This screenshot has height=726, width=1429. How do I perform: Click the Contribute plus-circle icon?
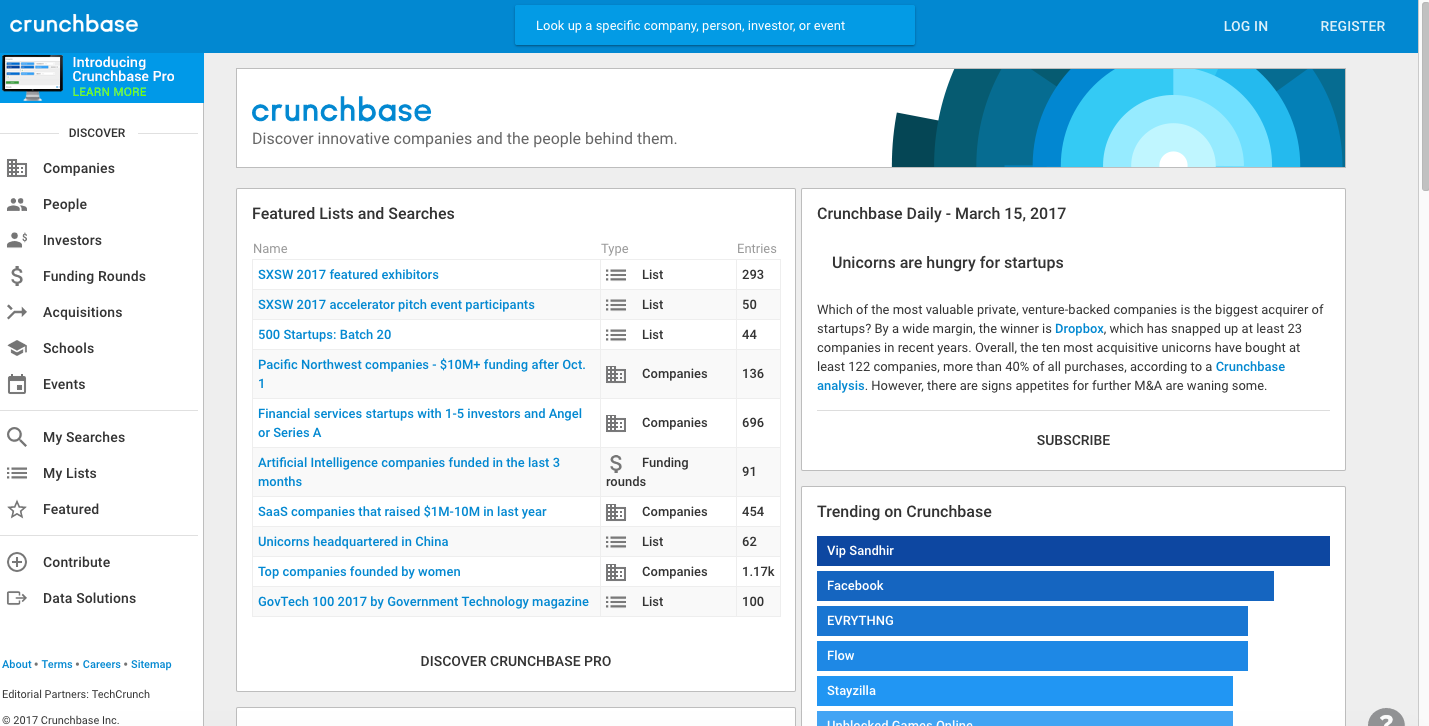(17, 562)
